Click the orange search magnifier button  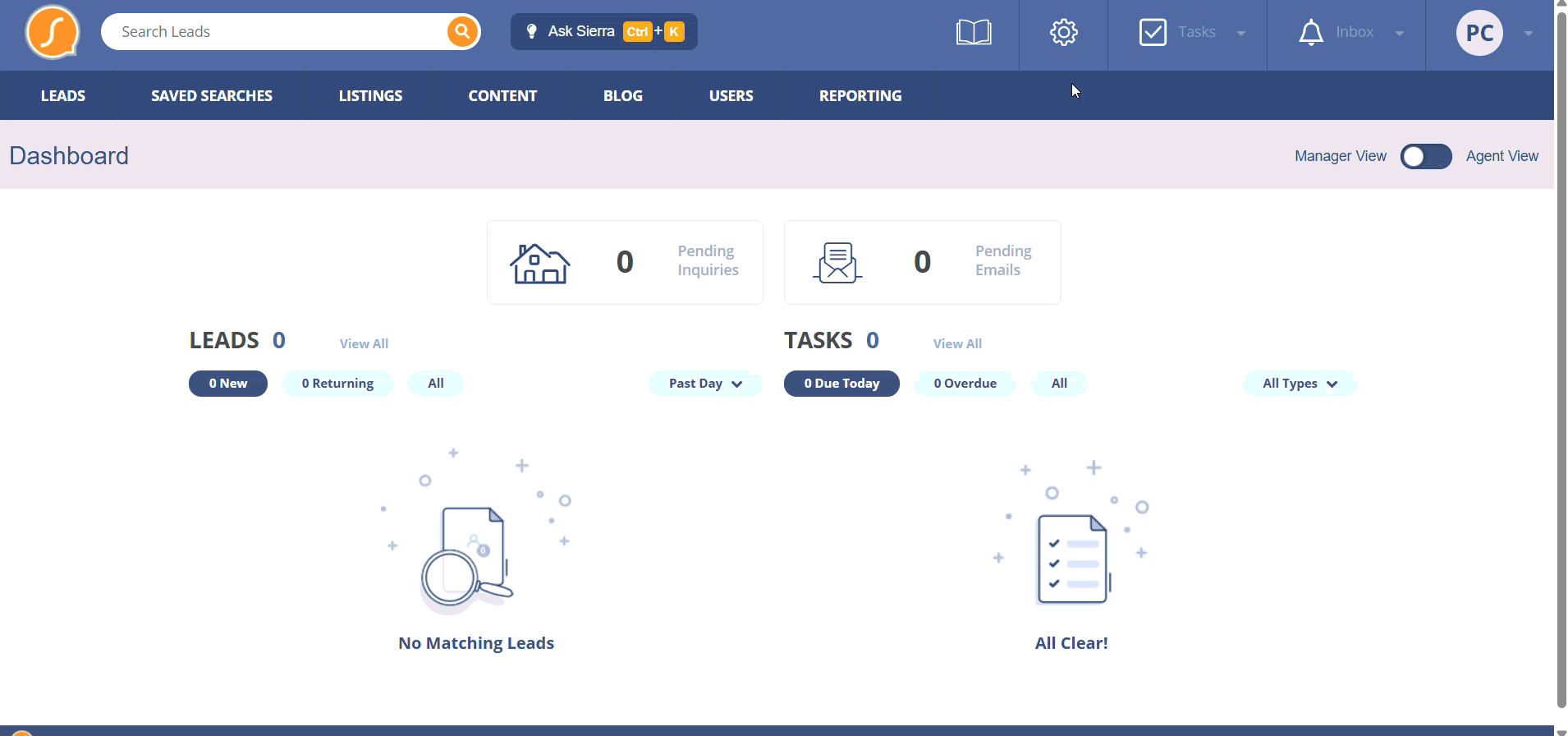coord(462,32)
